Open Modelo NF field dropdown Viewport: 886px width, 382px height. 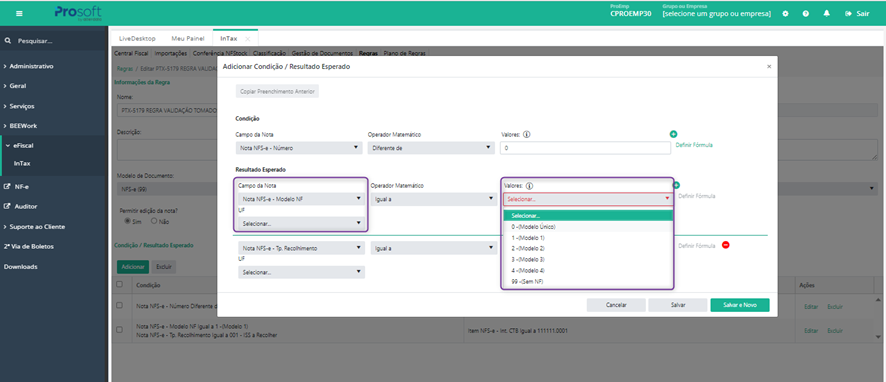click(x=301, y=199)
